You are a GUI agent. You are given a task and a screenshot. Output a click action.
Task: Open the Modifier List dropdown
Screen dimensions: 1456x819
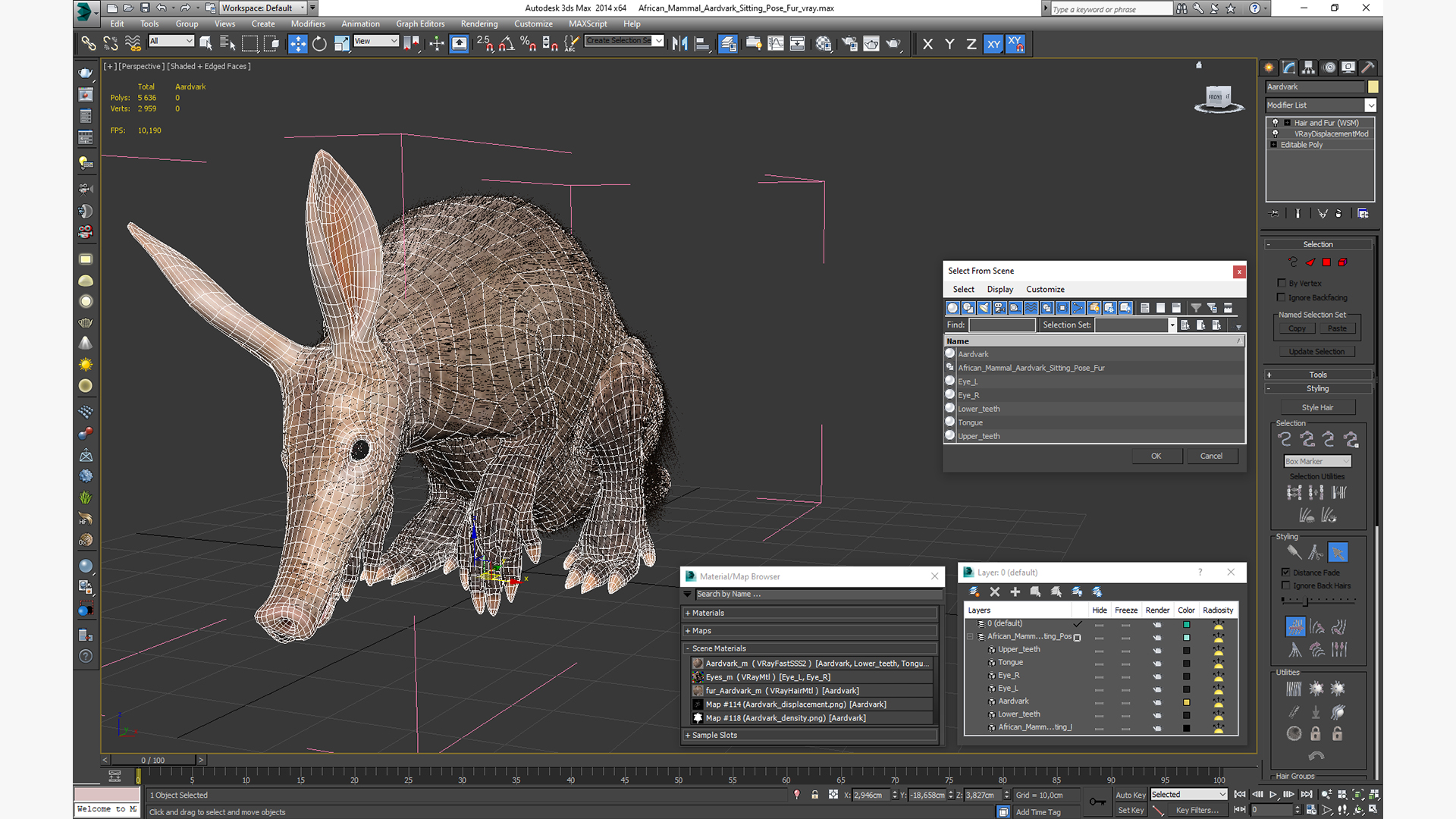[x=1320, y=105]
